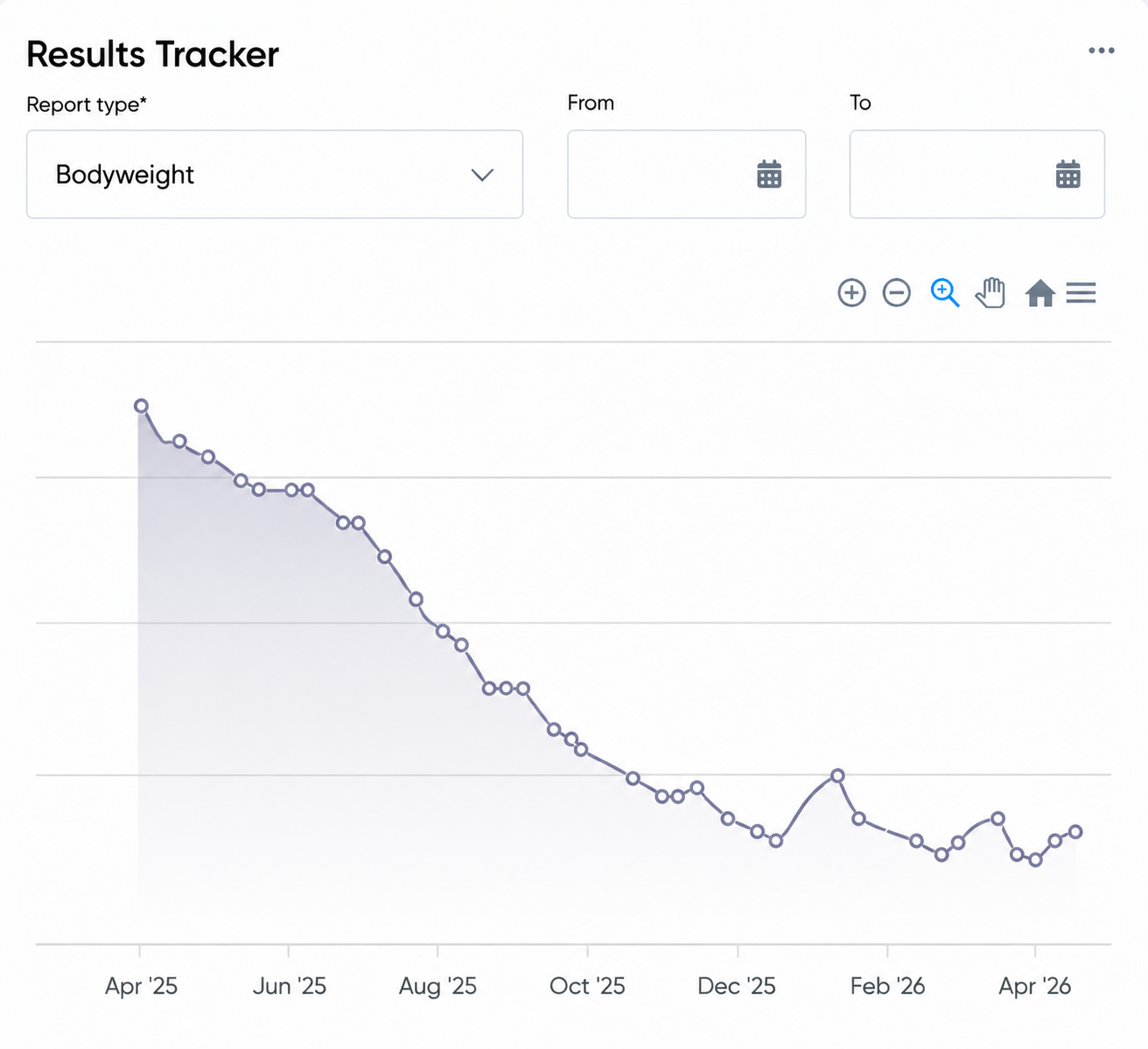Click the peak data point near Jan '26
Screen dimensions: 1148x1049
(837, 775)
